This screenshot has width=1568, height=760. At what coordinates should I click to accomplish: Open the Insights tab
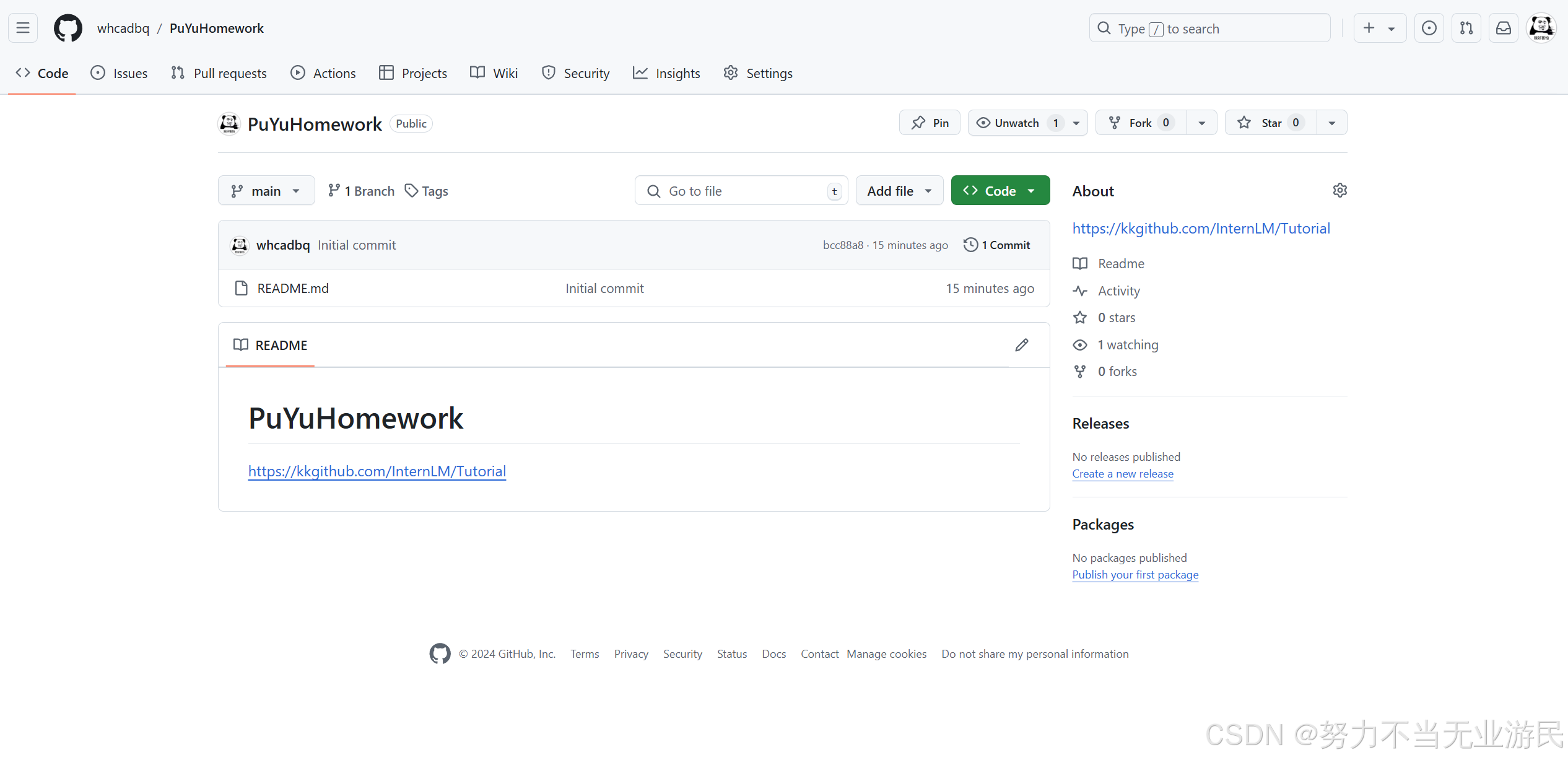click(x=666, y=73)
